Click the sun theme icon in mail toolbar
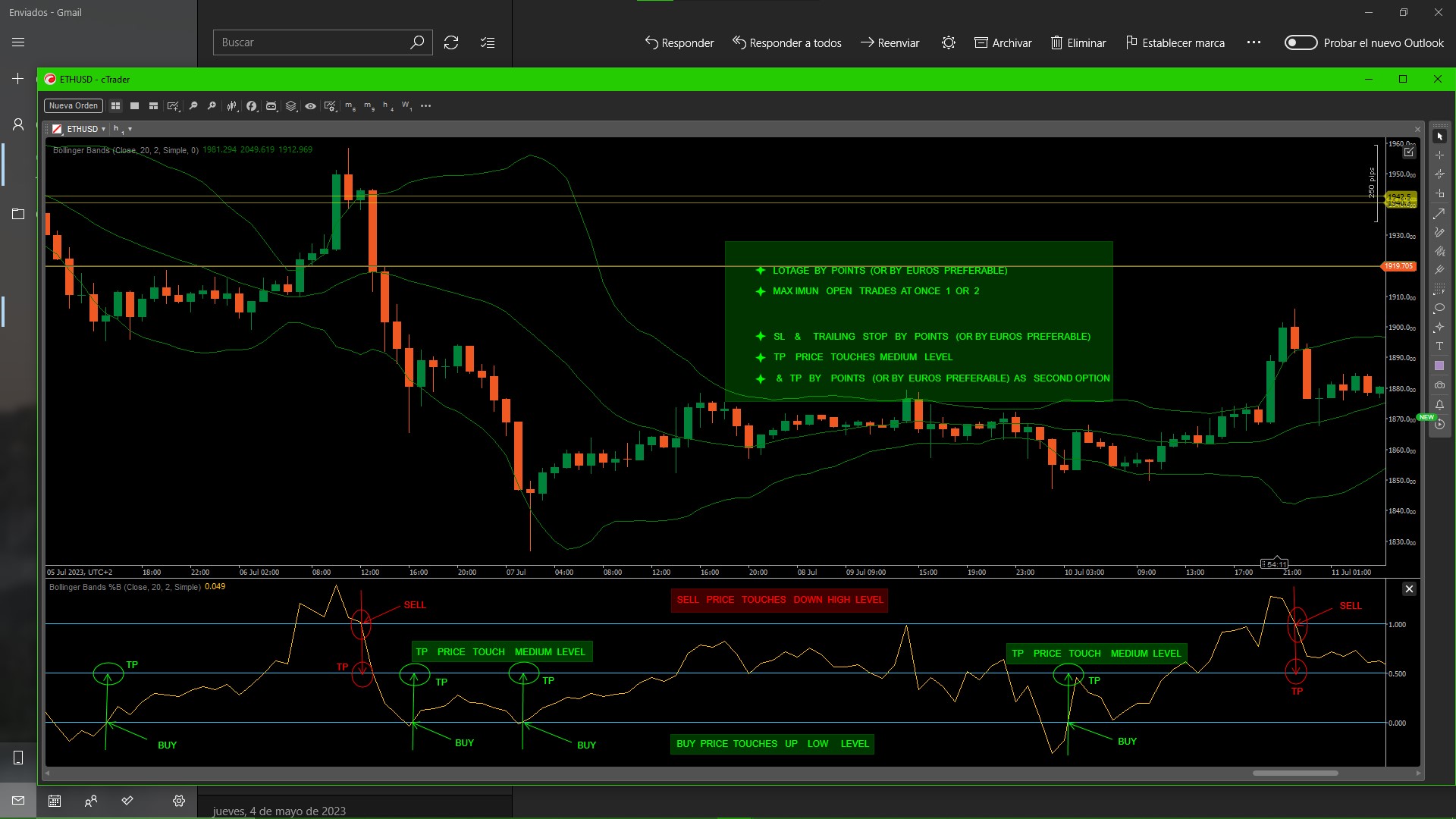Image resolution: width=1456 pixels, height=819 pixels. click(x=949, y=42)
